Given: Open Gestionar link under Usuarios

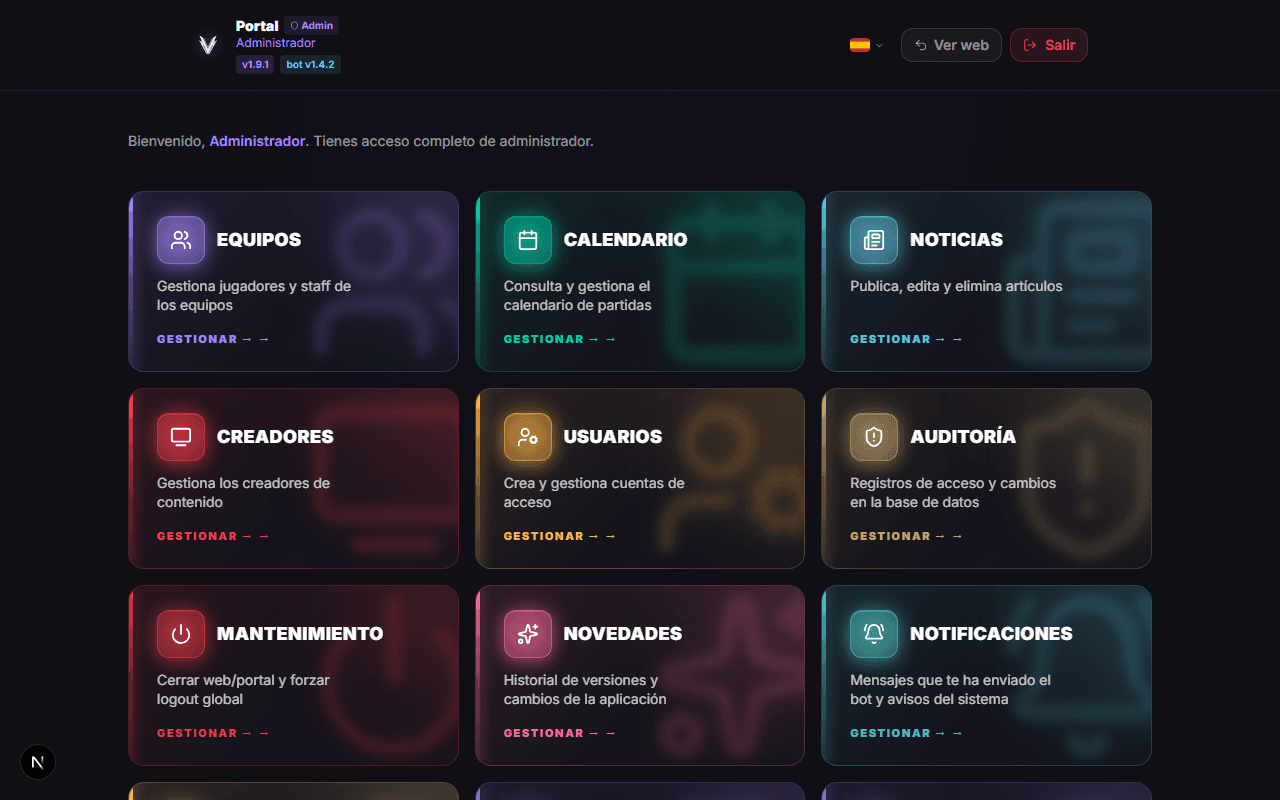Looking at the screenshot, I should [x=560, y=536].
